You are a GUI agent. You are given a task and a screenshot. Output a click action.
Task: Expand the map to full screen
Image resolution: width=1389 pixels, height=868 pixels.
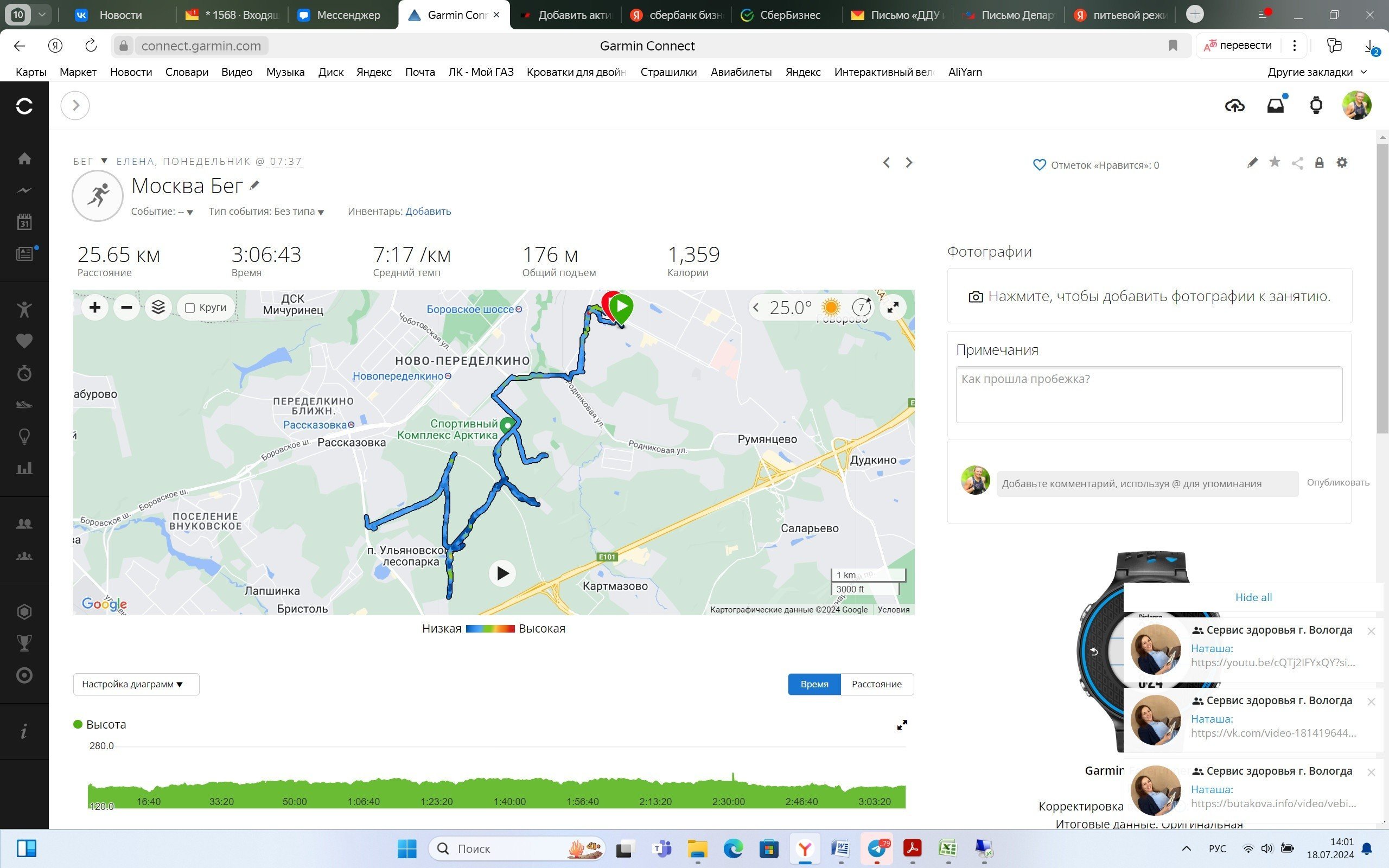[893, 308]
